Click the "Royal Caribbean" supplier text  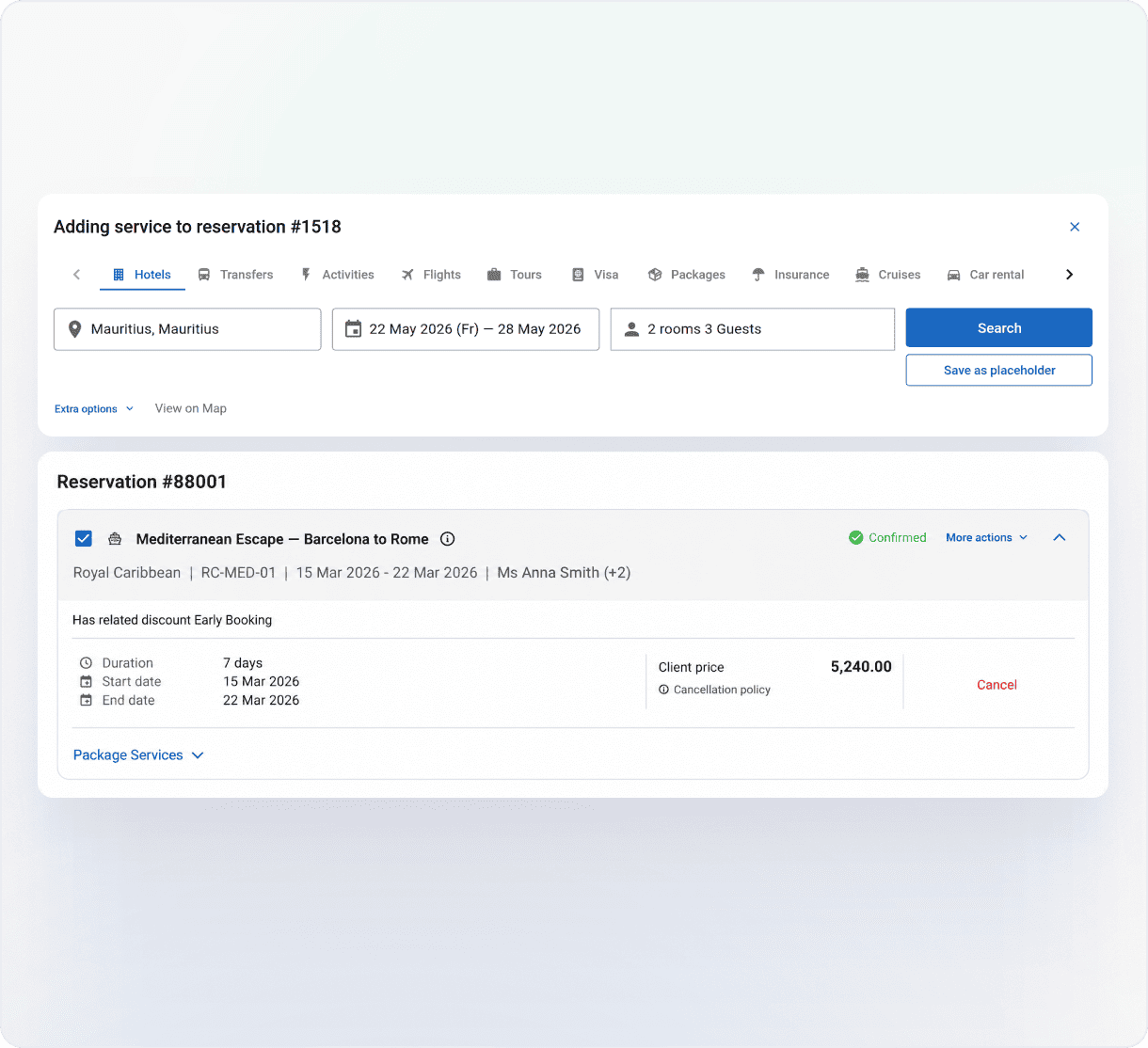(x=127, y=573)
